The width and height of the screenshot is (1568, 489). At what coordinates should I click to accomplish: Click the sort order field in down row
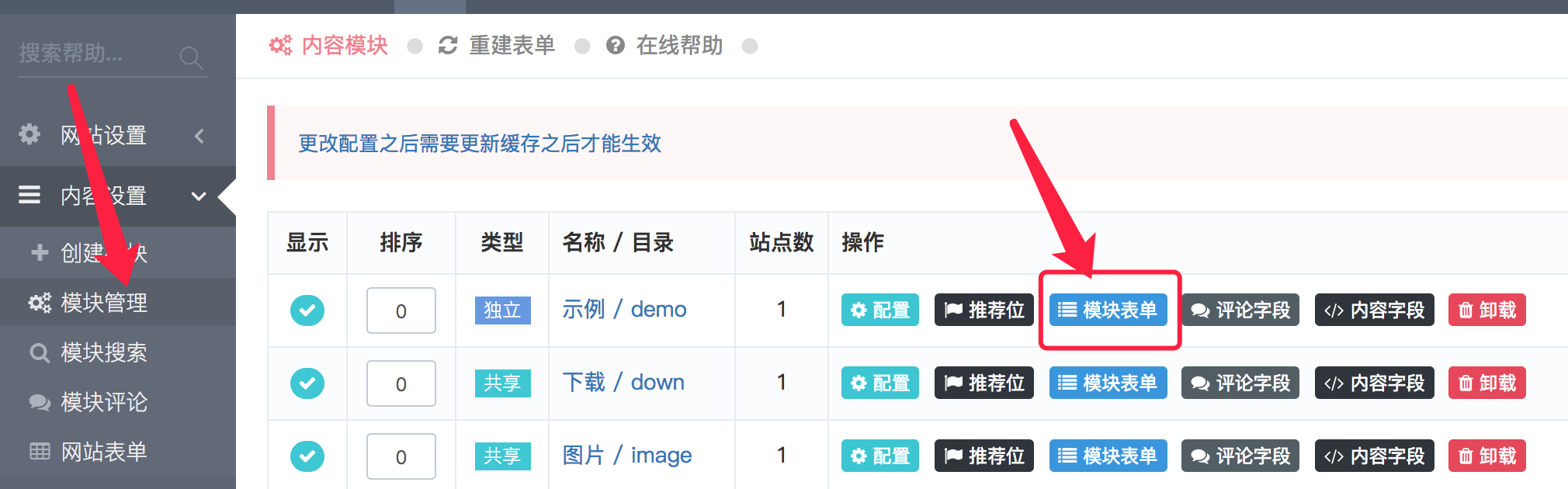tap(401, 383)
